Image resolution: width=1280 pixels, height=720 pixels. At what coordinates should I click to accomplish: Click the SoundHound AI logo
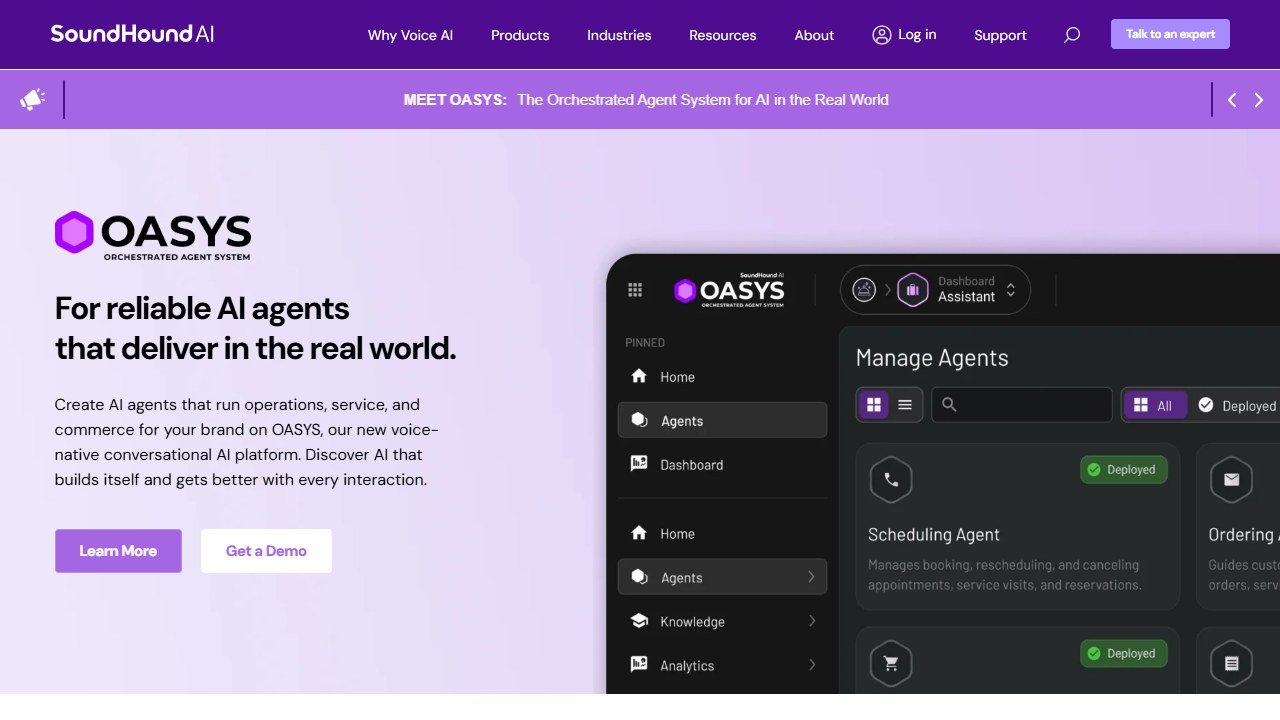(132, 34)
